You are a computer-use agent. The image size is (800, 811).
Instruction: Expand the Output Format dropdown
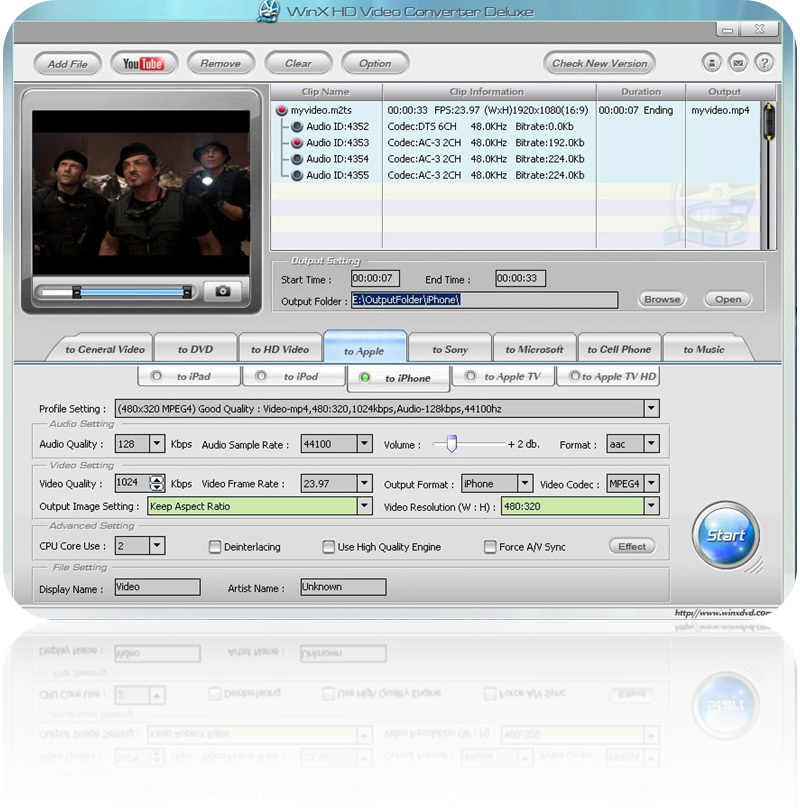pos(525,484)
